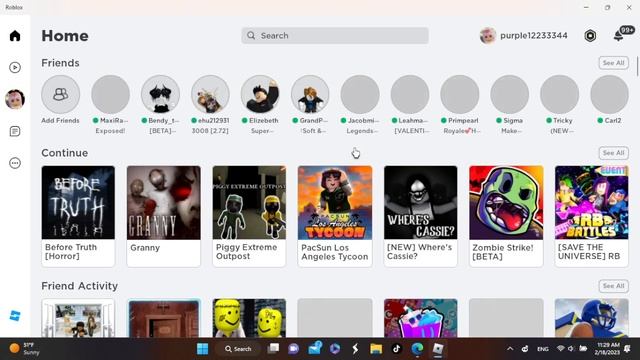Open the More options ellipsis icon
Viewport: 640px width, 360px height.
click(15, 163)
